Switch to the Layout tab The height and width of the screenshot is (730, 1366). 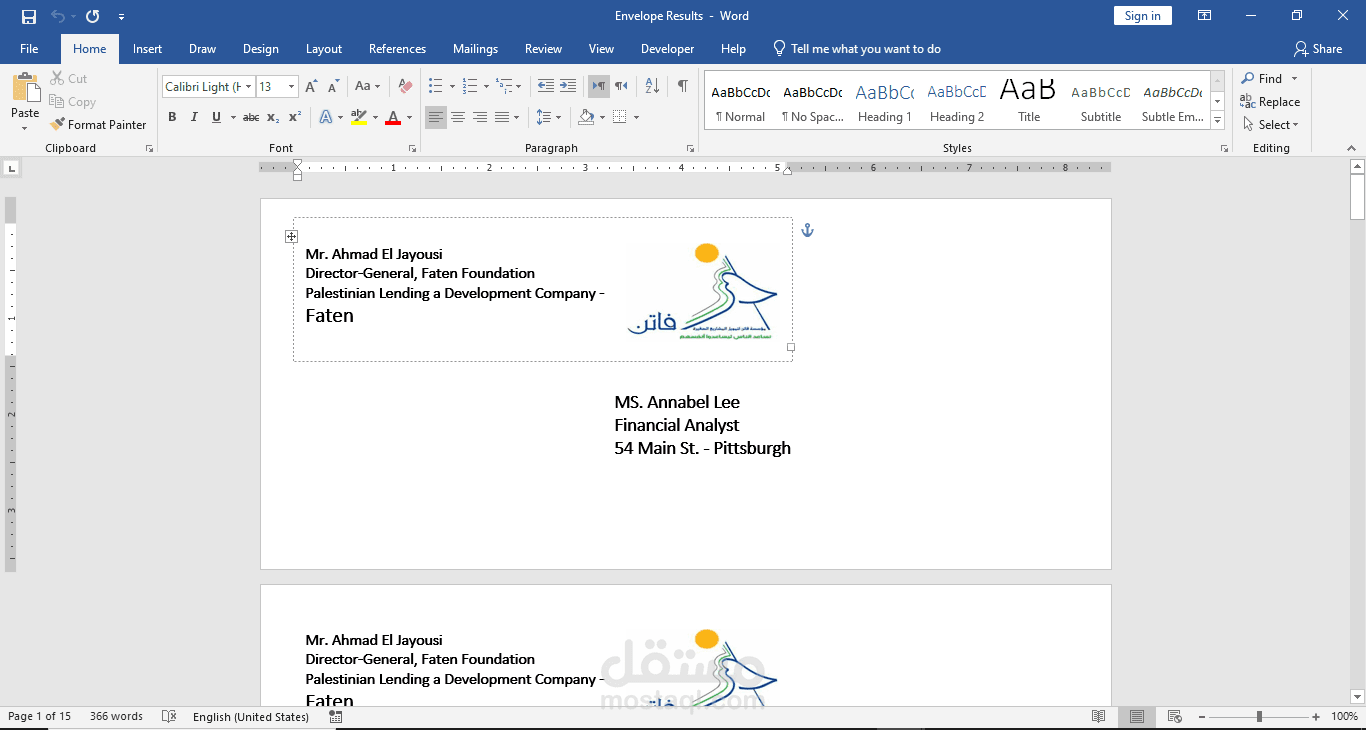[324, 49]
